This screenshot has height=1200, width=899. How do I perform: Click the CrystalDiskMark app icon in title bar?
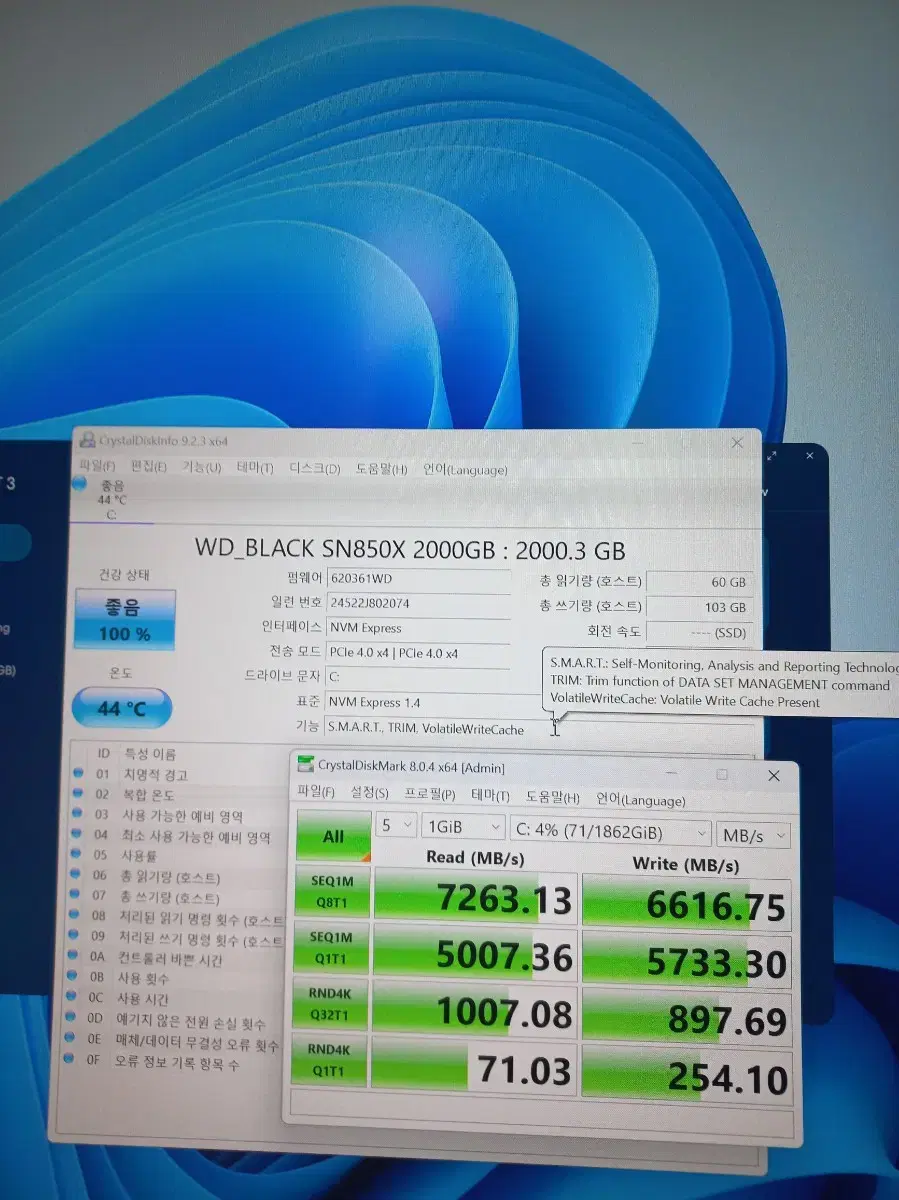coord(306,766)
